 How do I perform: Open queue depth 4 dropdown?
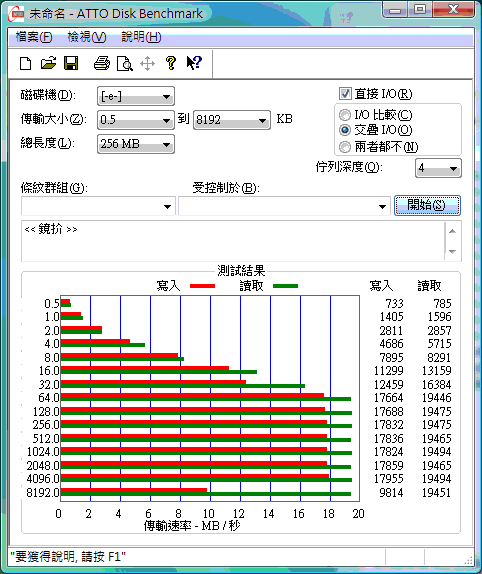[x=438, y=168]
